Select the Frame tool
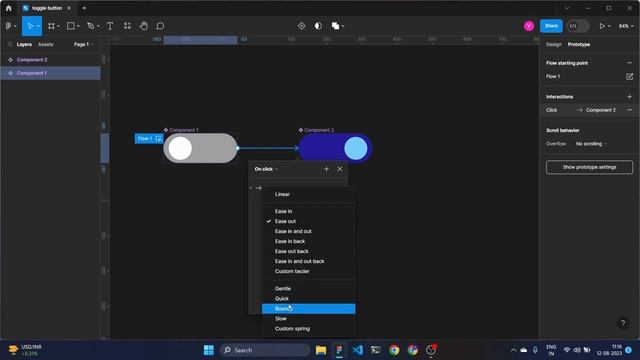The height and width of the screenshot is (360, 640). [51, 26]
